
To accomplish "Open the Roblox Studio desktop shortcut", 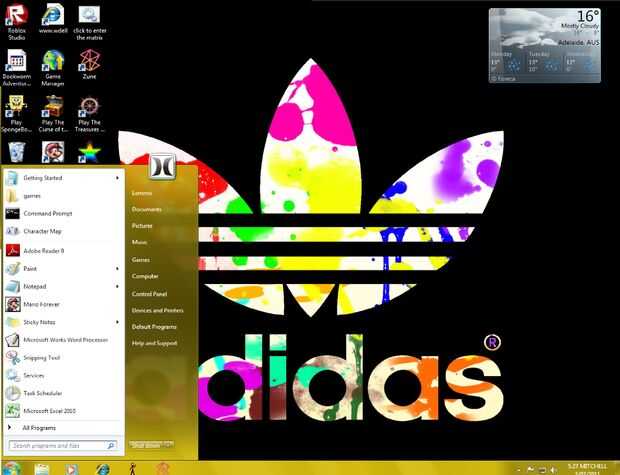I will [17, 23].
